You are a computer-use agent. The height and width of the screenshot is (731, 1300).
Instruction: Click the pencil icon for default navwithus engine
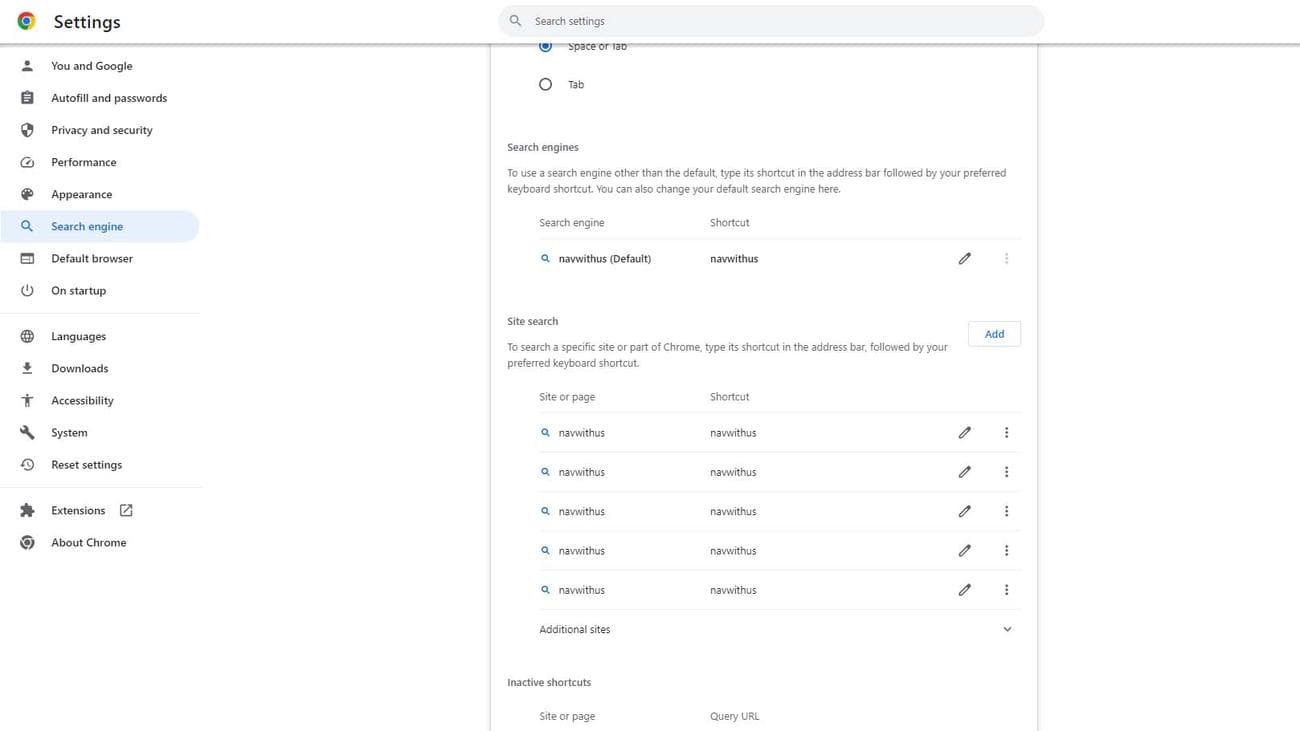964,259
